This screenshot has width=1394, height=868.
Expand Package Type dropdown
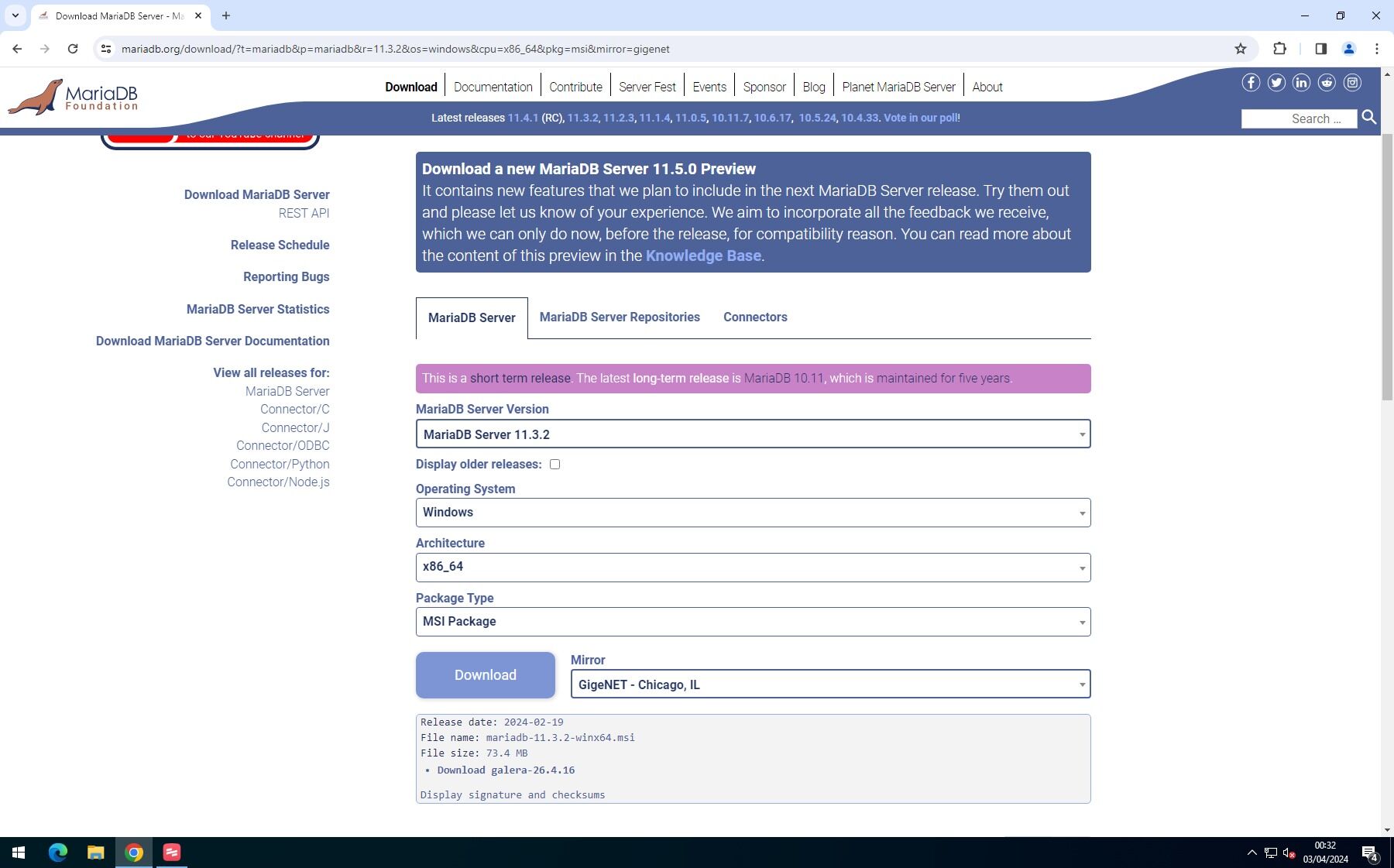[753, 622]
